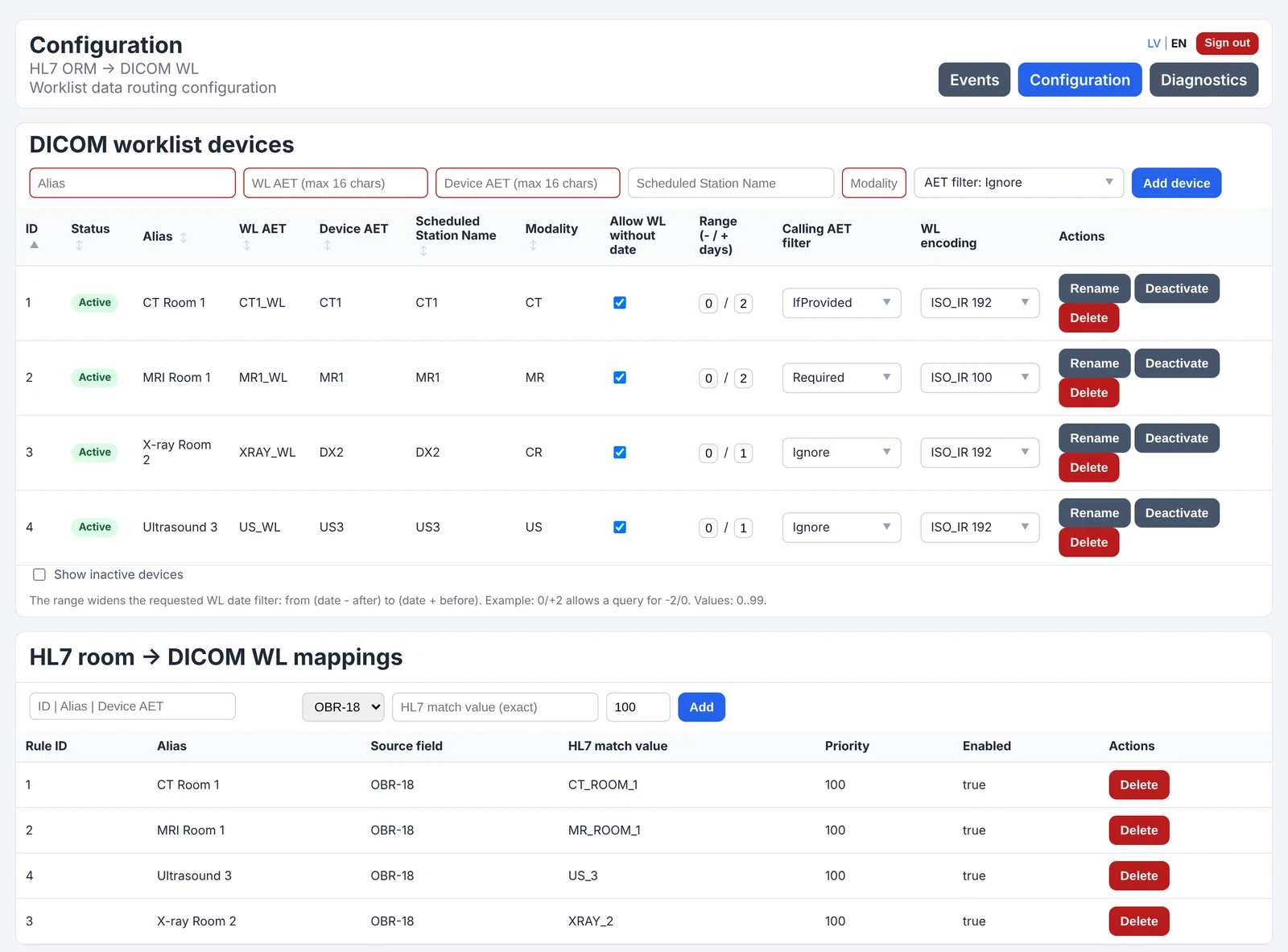The width and height of the screenshot is (1288, 952).
Task: Open Calling AET filter Required dropdown for MRI Room 1
Action: coord(841,378)
